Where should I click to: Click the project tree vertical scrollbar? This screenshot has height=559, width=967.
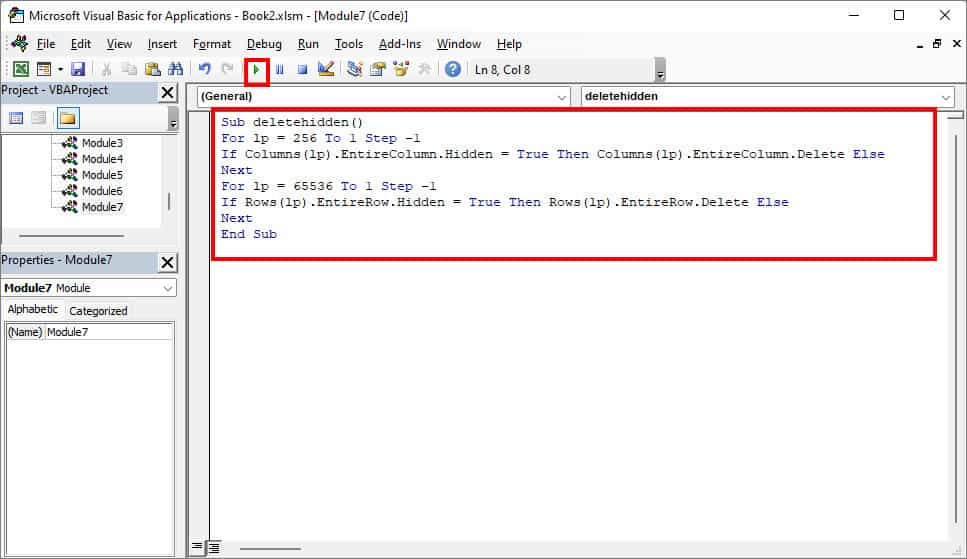[169, 201]
